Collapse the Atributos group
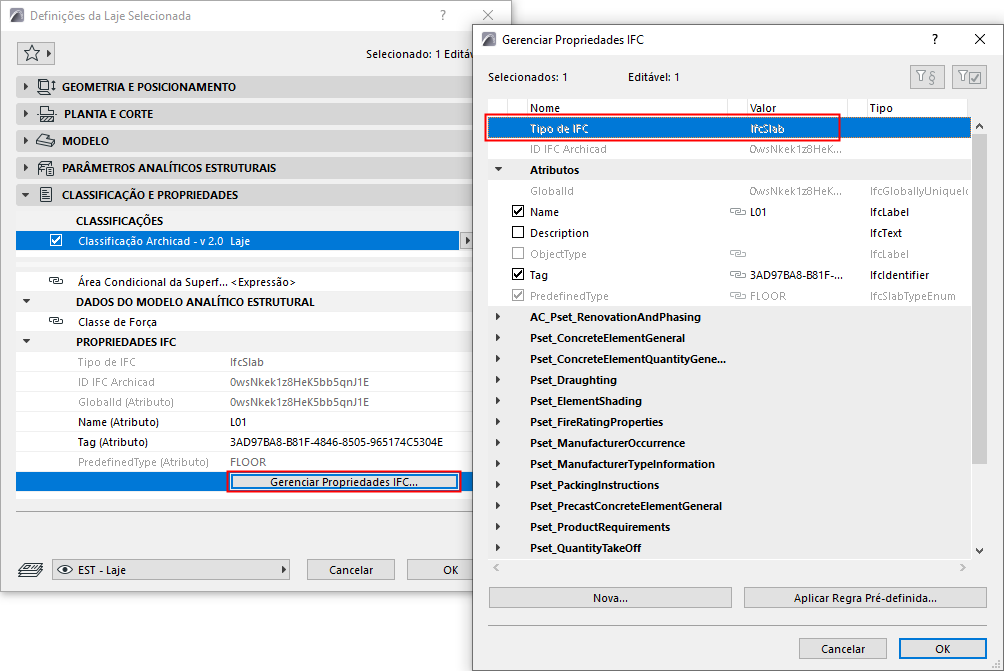The image size is (1004, 671). tap(498, 170)
